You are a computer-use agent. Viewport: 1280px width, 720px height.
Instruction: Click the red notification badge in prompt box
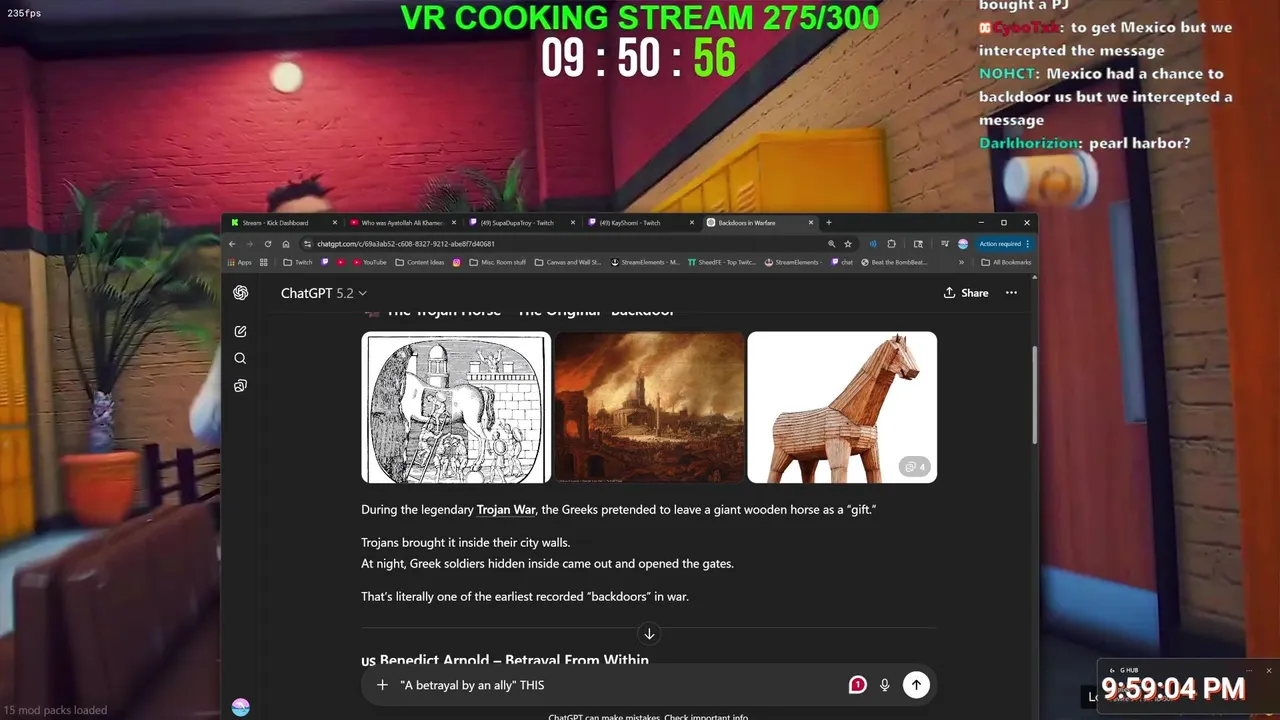(857, 685)
